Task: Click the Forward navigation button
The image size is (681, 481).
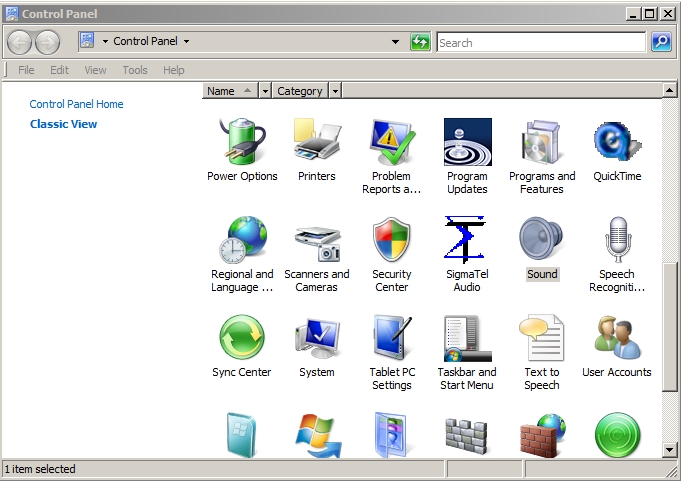Action: pos(47,43)
